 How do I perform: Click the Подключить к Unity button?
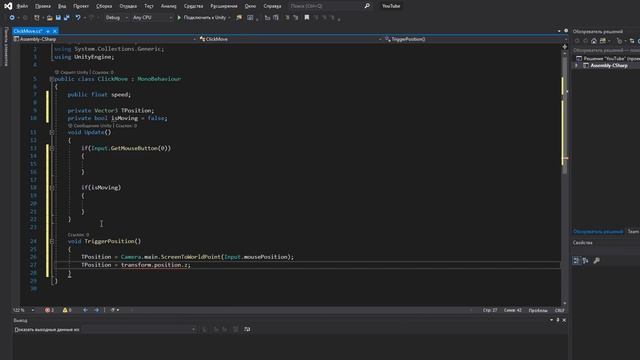204,18
